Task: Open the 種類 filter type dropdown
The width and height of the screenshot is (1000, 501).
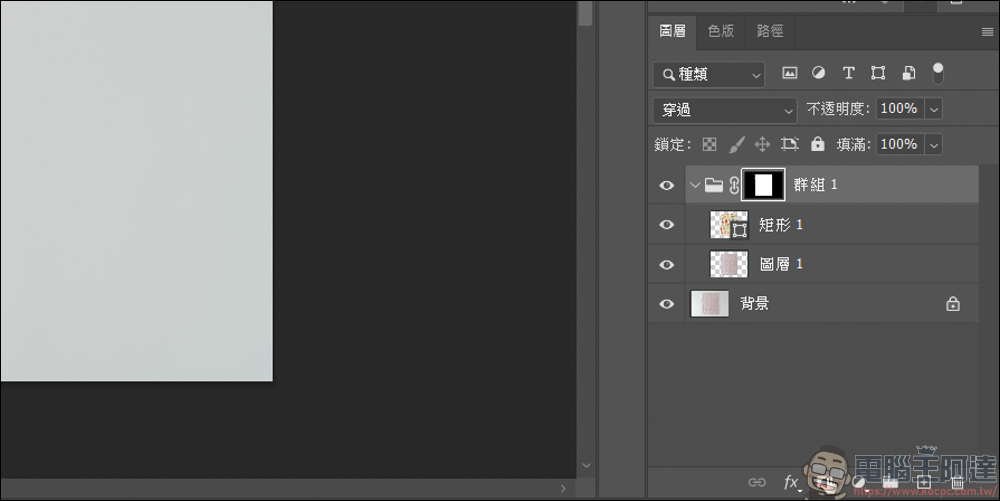Action: [709, 75]
